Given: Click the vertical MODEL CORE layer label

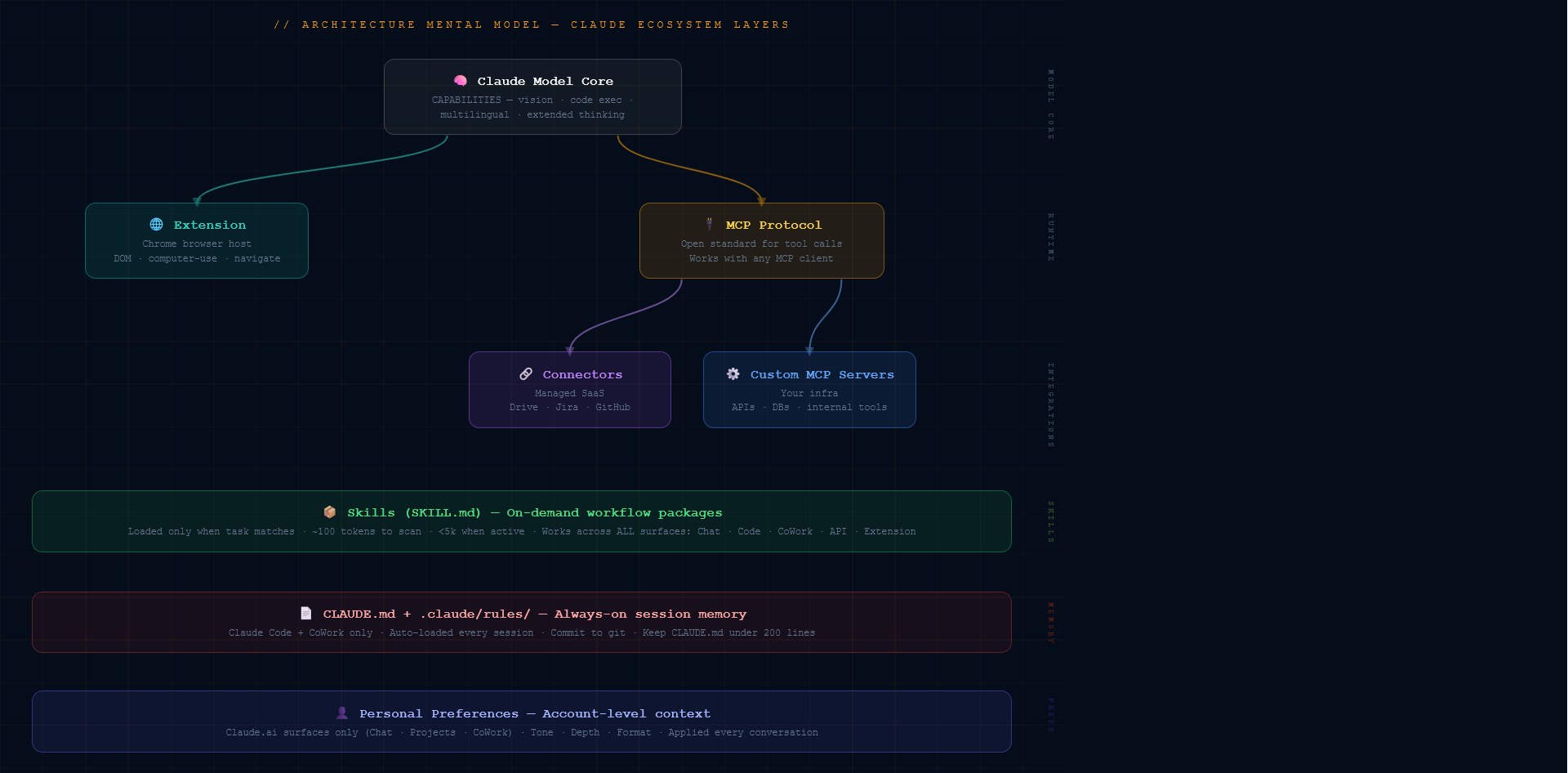Looking at the screenshot, I should pos(1051,105).
